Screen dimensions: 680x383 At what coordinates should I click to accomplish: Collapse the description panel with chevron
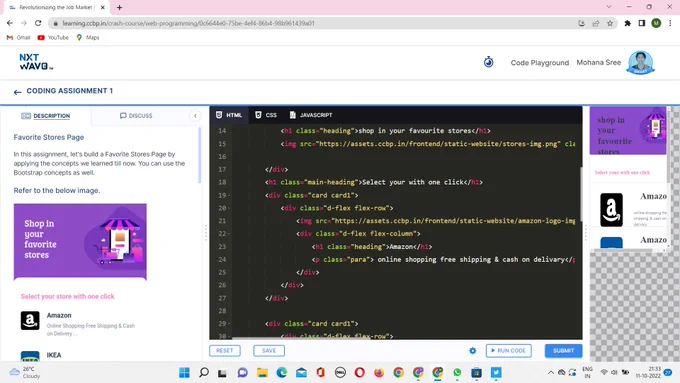[x=195, y=116]
